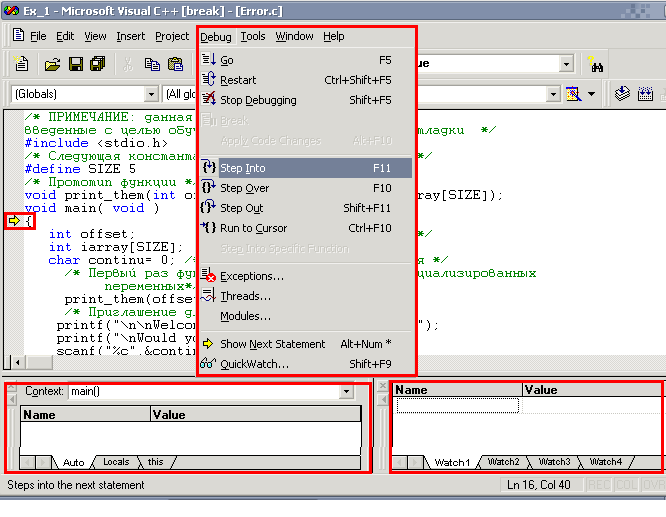Open the (All global members) dropdown
The width and height of the screenshot is (666, 517).
[180, 94]
